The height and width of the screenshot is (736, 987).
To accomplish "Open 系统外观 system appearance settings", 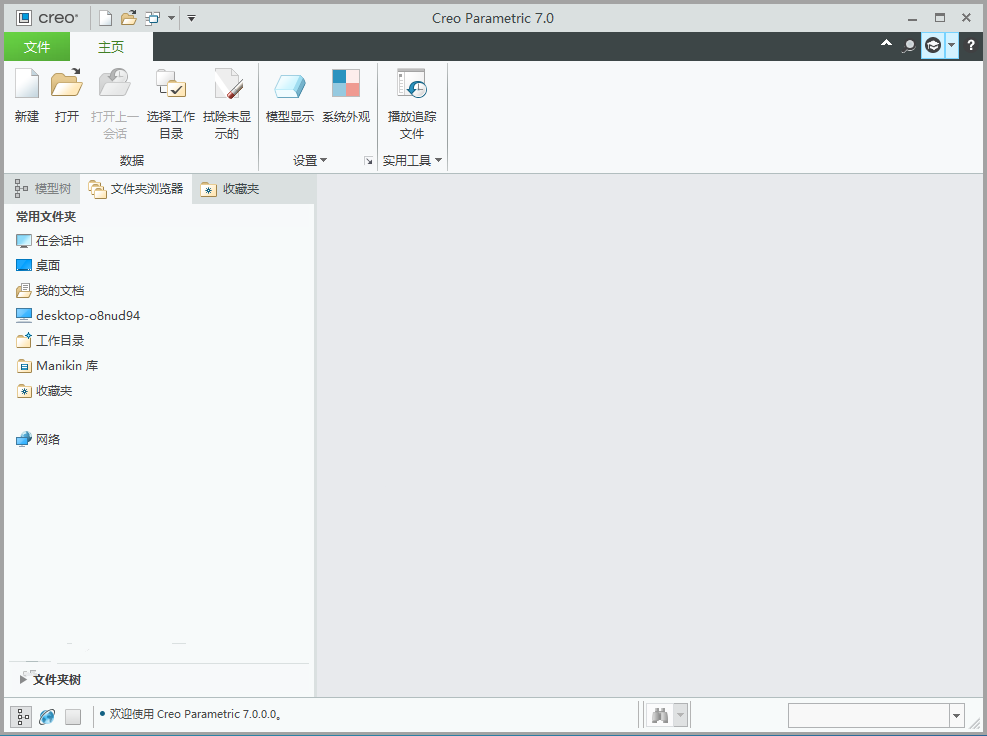I will tap(346, 95).
